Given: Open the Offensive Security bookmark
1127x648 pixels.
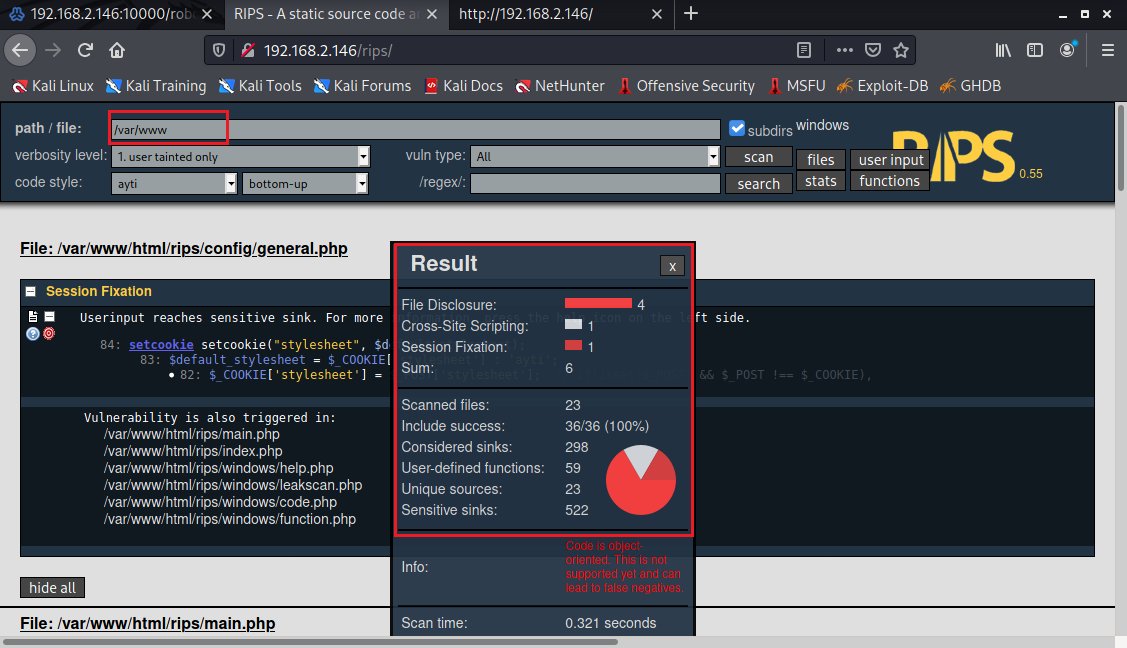Looking at the screenshot, I should 686,86.
